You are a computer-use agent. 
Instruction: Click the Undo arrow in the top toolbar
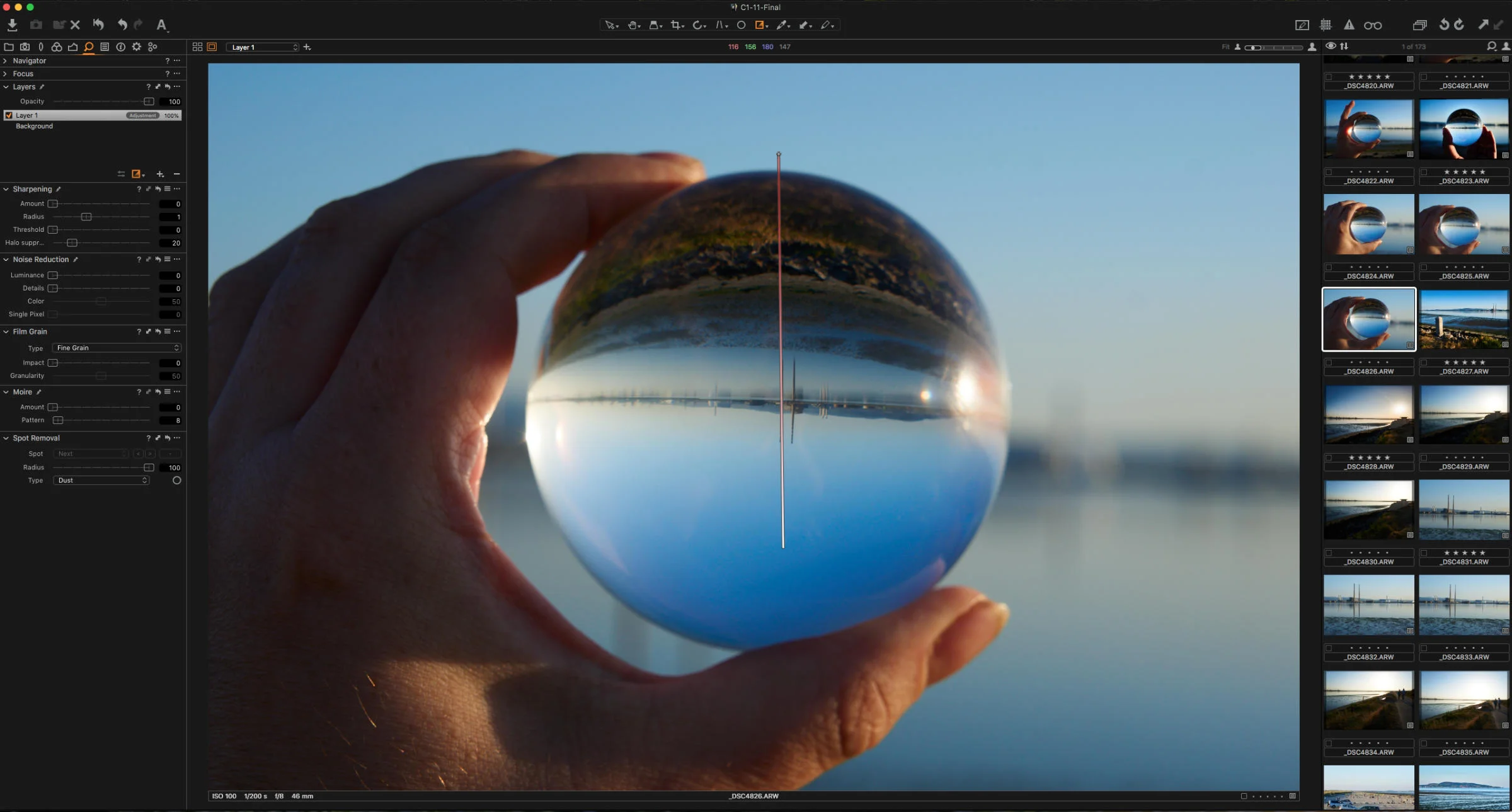pos(122,25)
